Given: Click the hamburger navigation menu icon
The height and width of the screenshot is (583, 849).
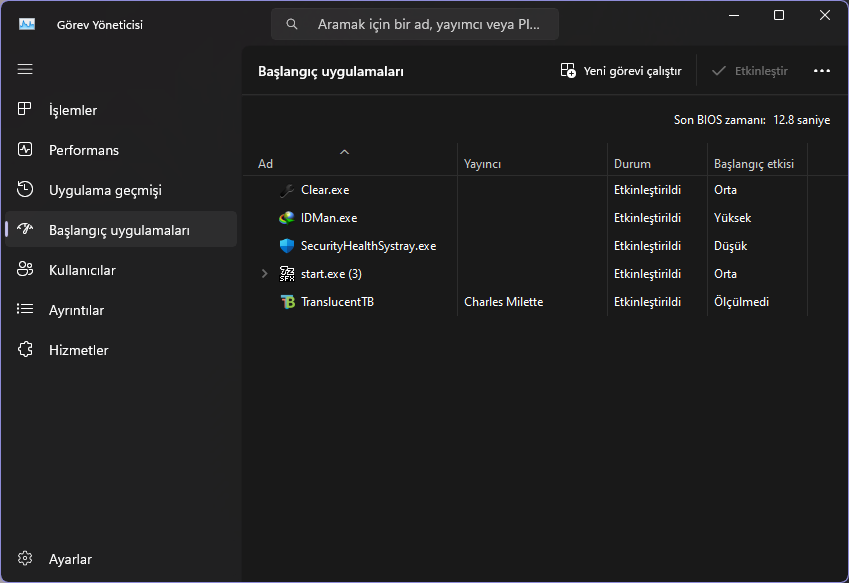Looking at the screenshot, I should (25, 69).
